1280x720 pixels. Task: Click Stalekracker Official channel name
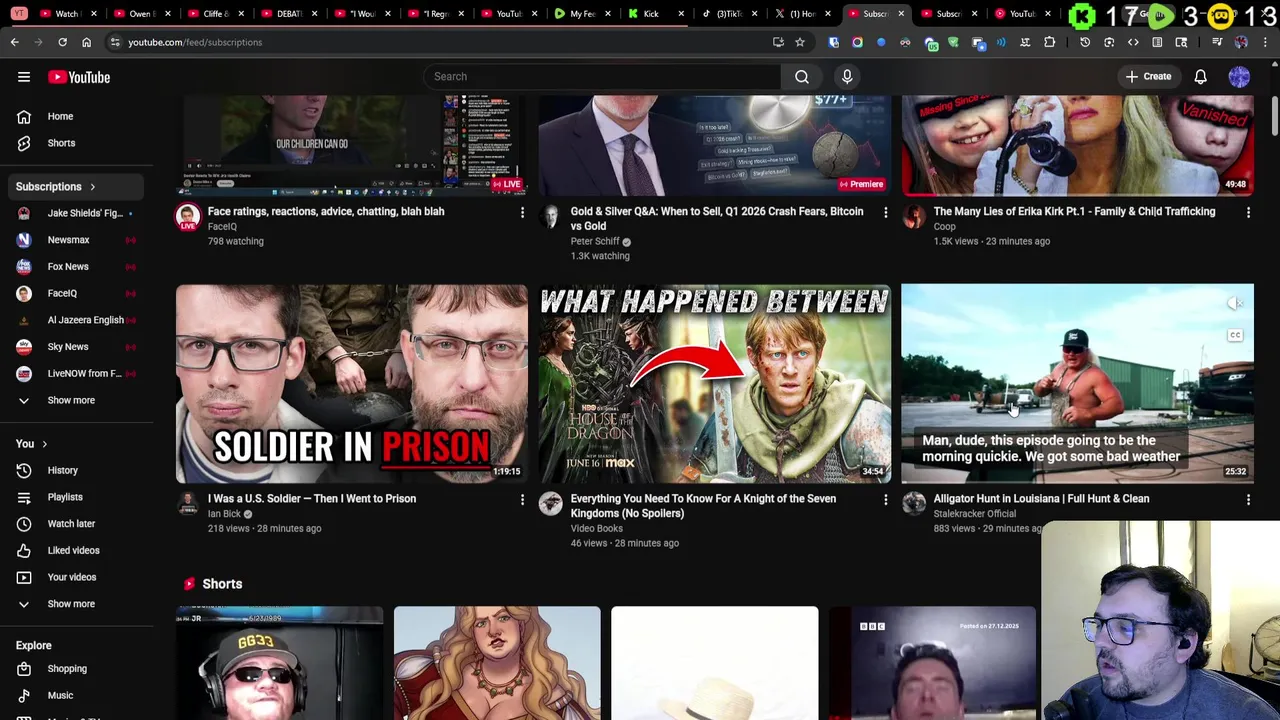coord(975,514)
